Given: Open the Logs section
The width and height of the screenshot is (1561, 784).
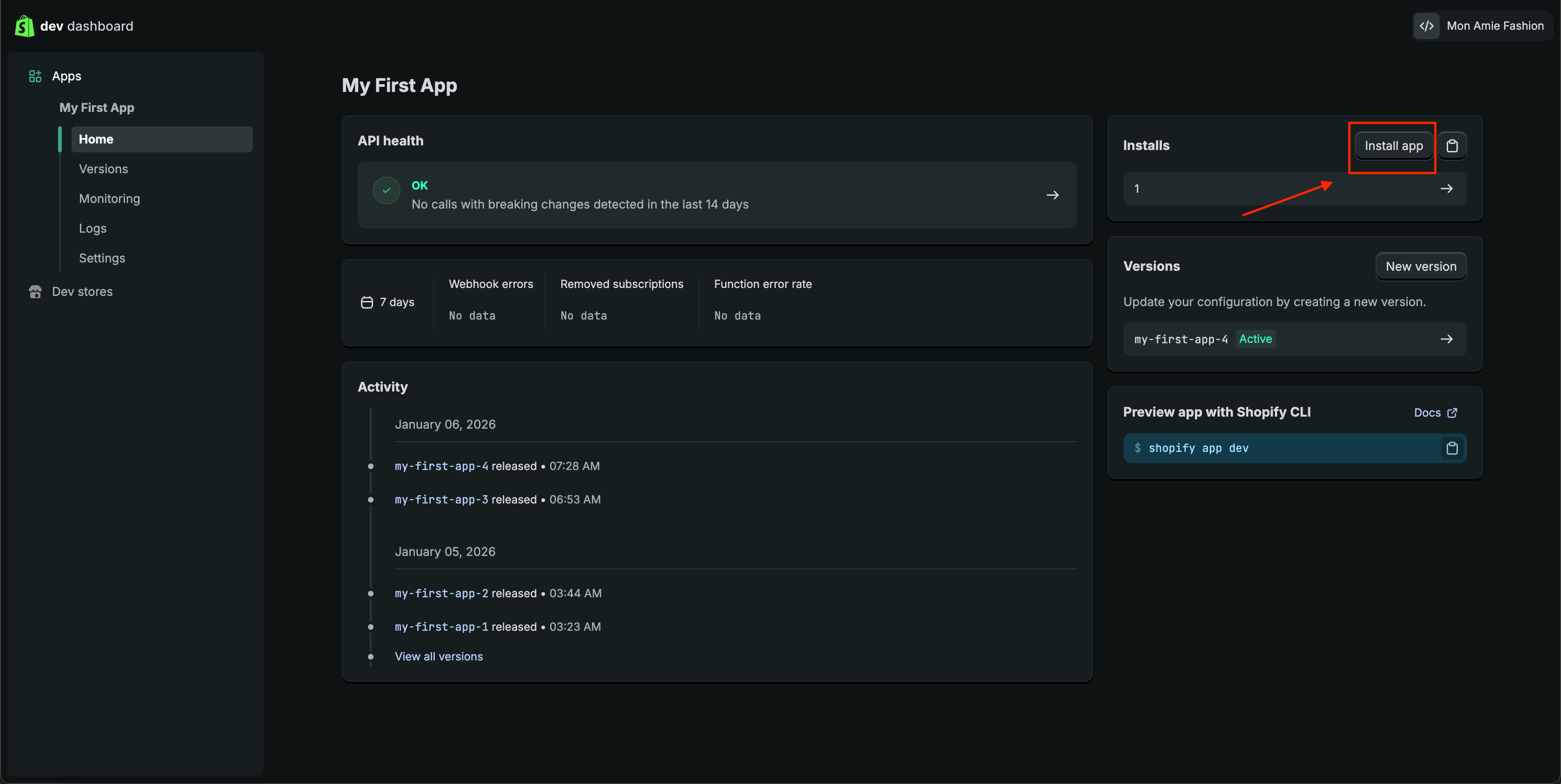Looking at the screenshot, I should [93, 229].
